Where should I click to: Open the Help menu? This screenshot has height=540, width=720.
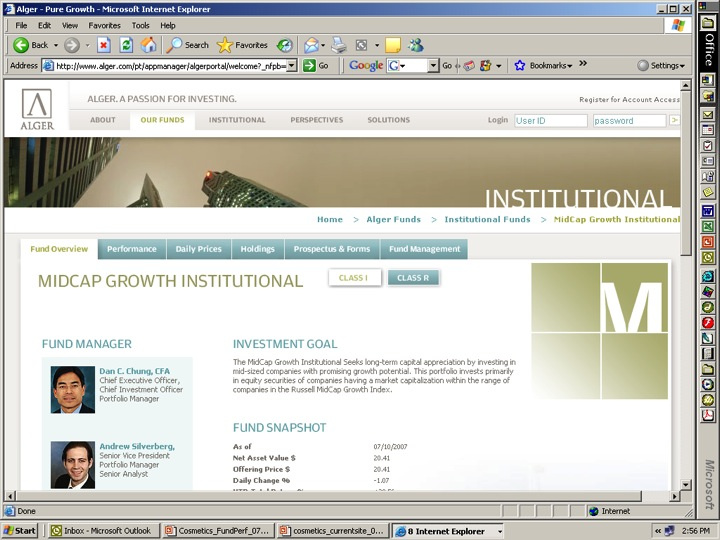[x=168, y=25]
